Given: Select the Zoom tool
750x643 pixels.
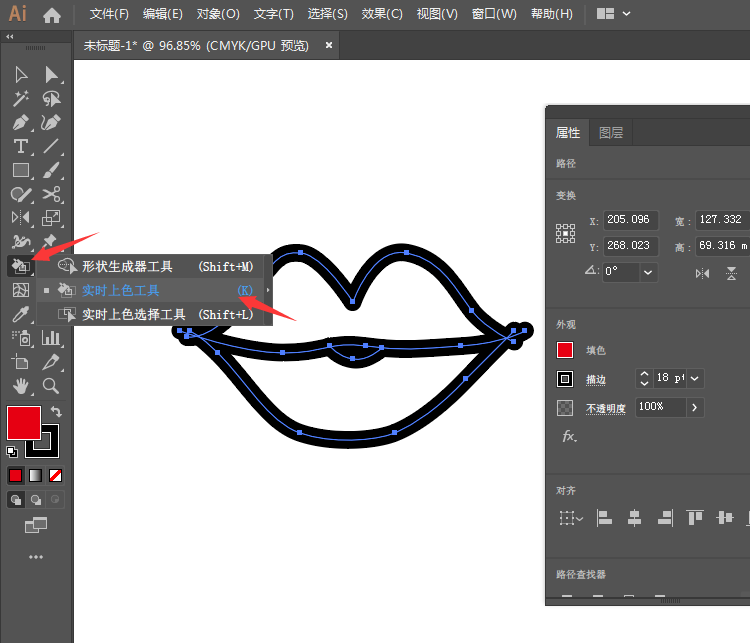Looking at the screenshot, I should coord(51,386).
